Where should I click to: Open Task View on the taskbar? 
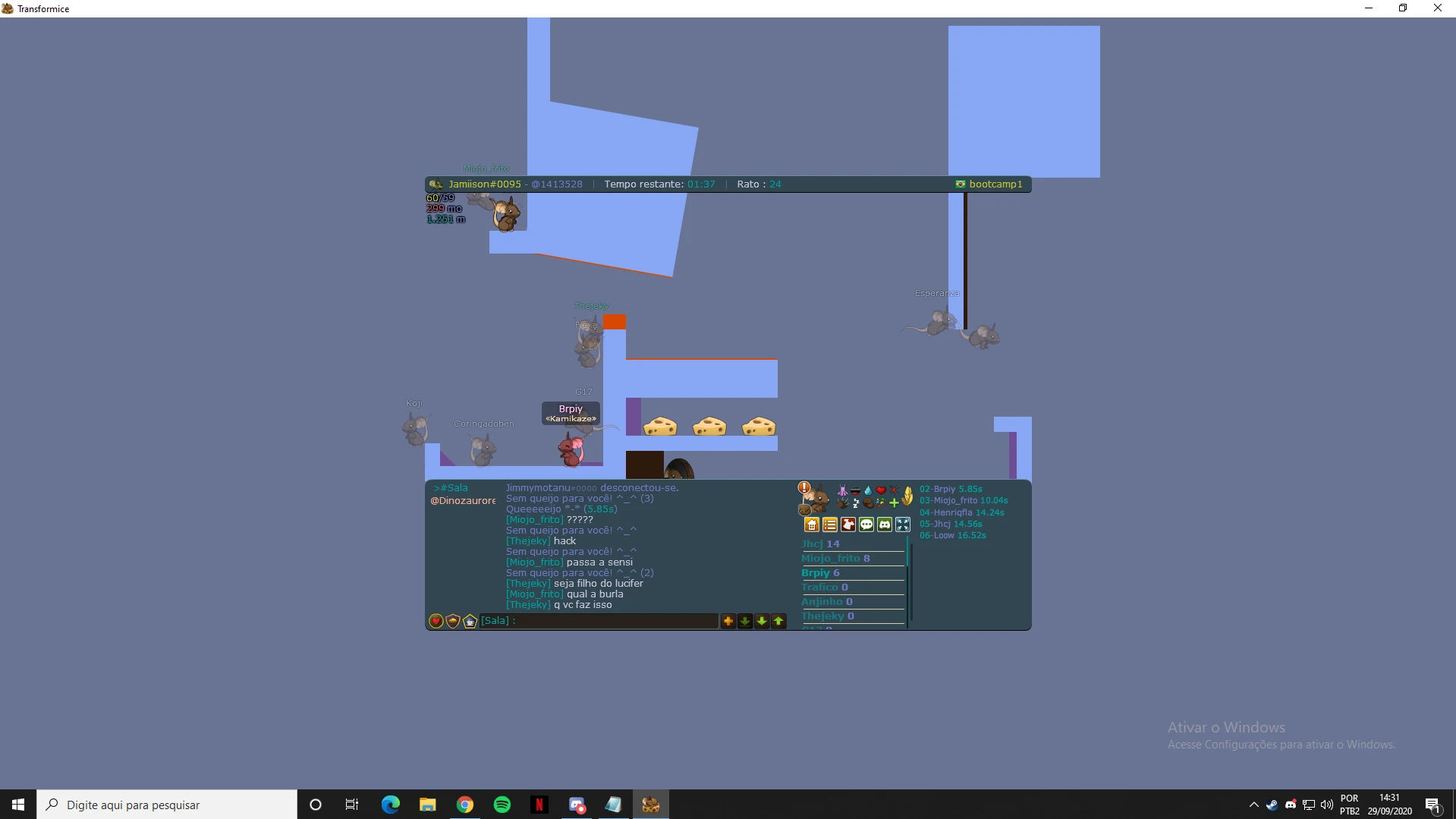352,805
